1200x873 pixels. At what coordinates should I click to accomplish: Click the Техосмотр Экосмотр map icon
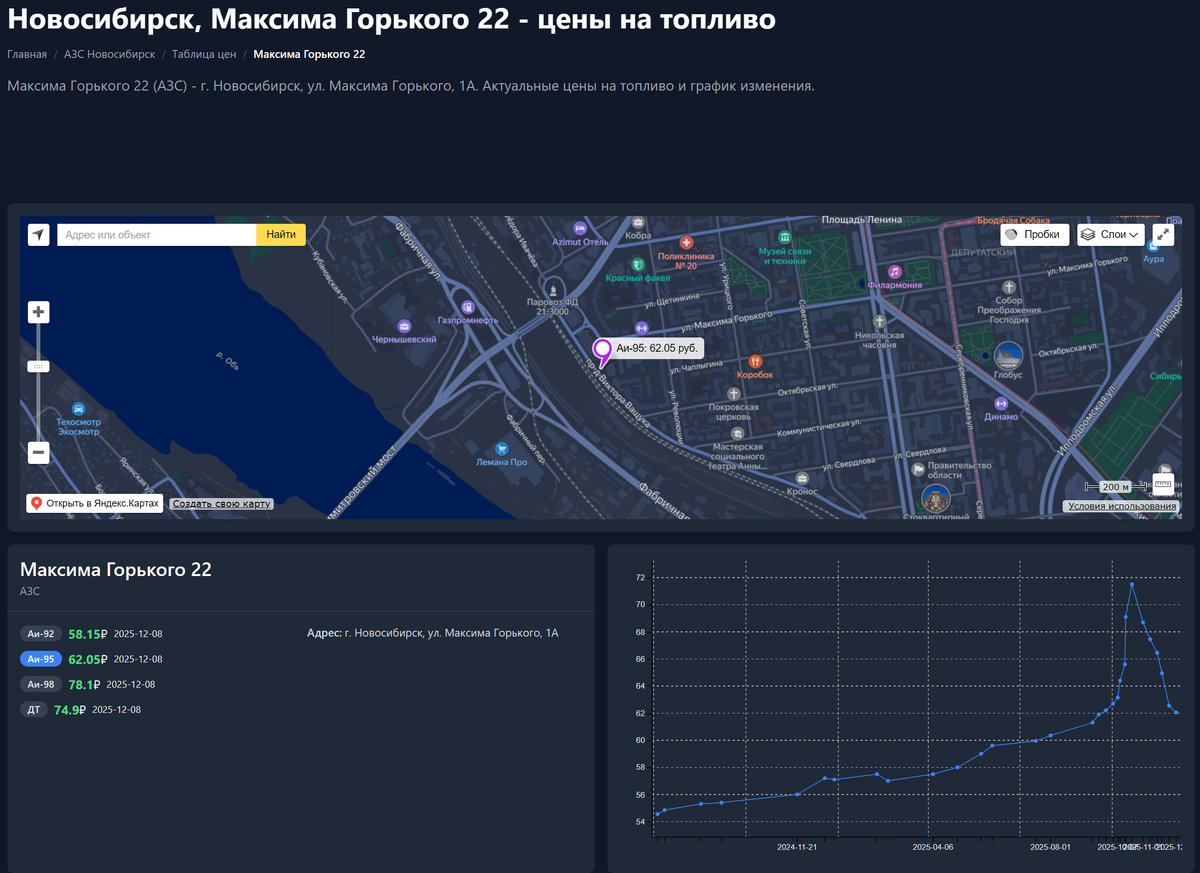[78, 409]
